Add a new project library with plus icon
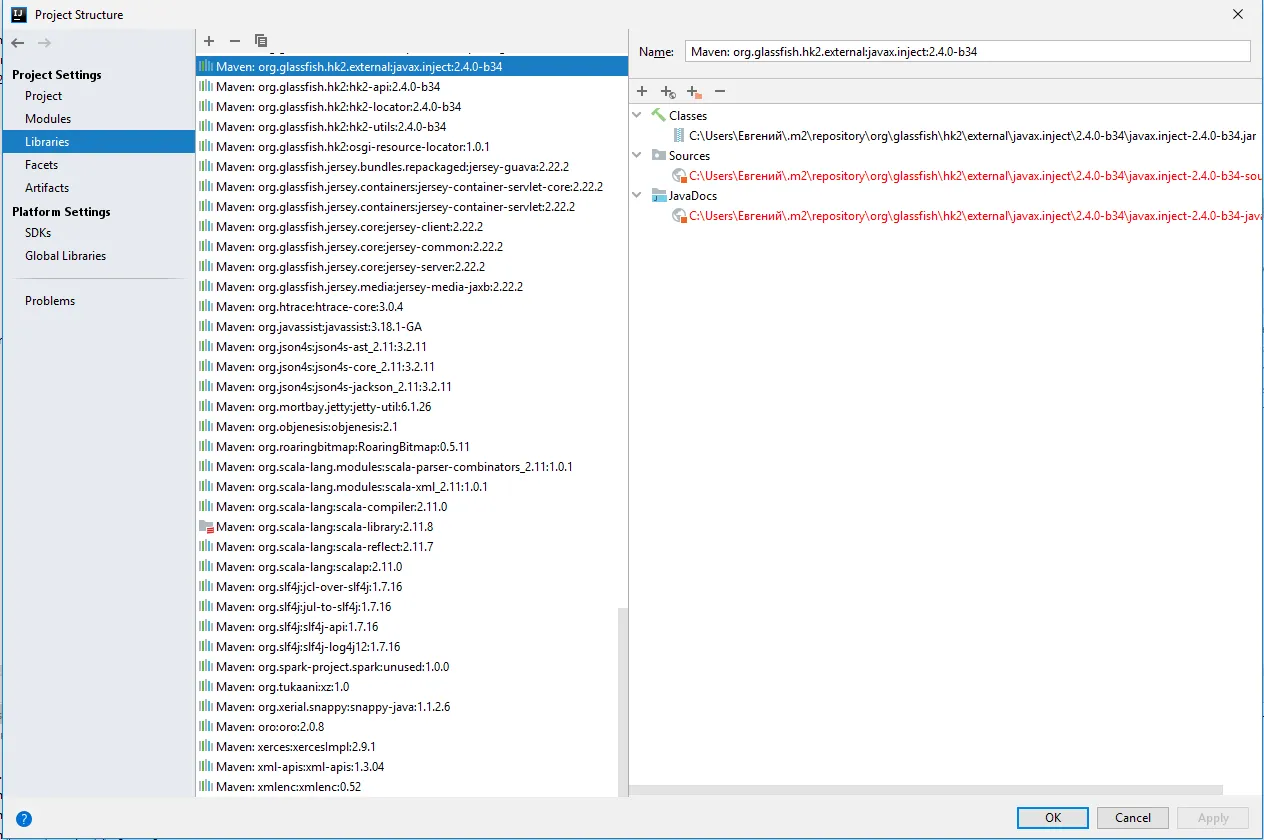The image size is (1264, 840). (209, 41)
